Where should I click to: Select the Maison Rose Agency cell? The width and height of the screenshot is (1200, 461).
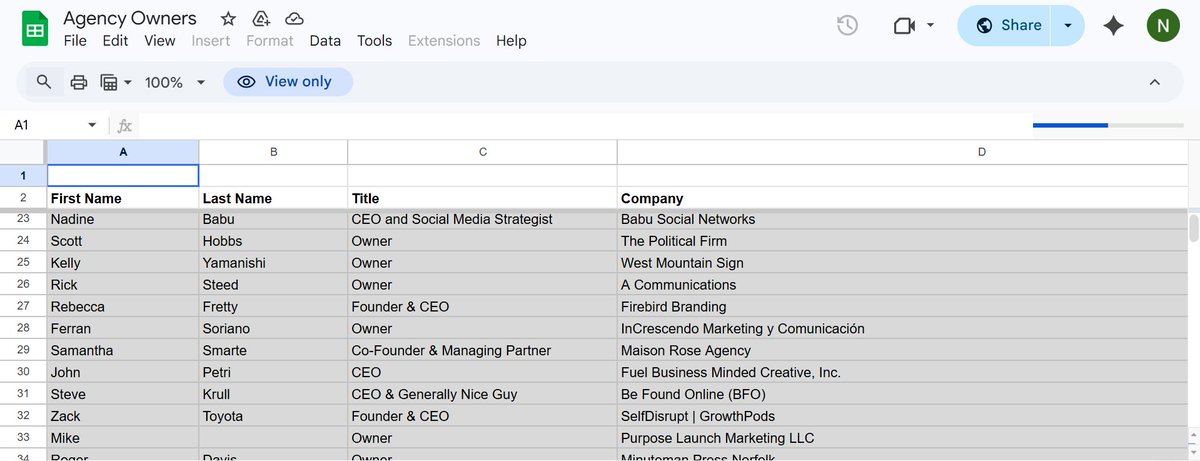point(902,351)
